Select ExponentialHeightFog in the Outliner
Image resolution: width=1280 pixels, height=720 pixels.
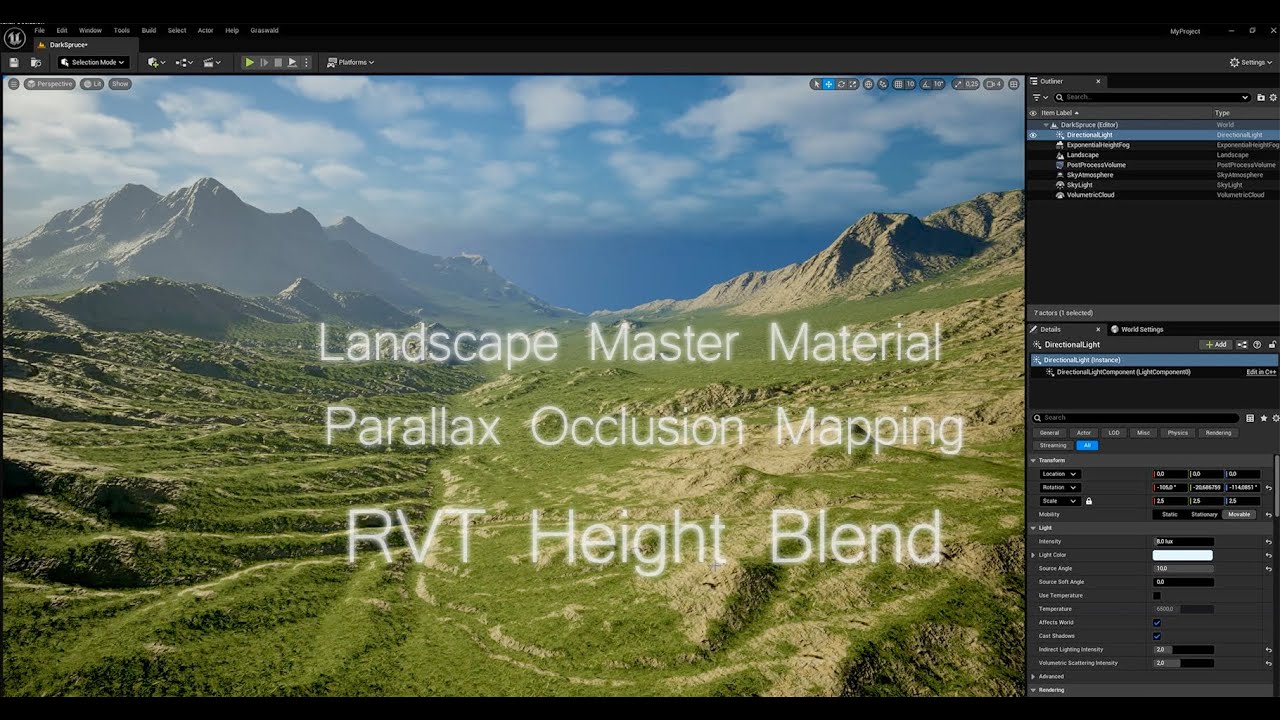pos(1097,145)
